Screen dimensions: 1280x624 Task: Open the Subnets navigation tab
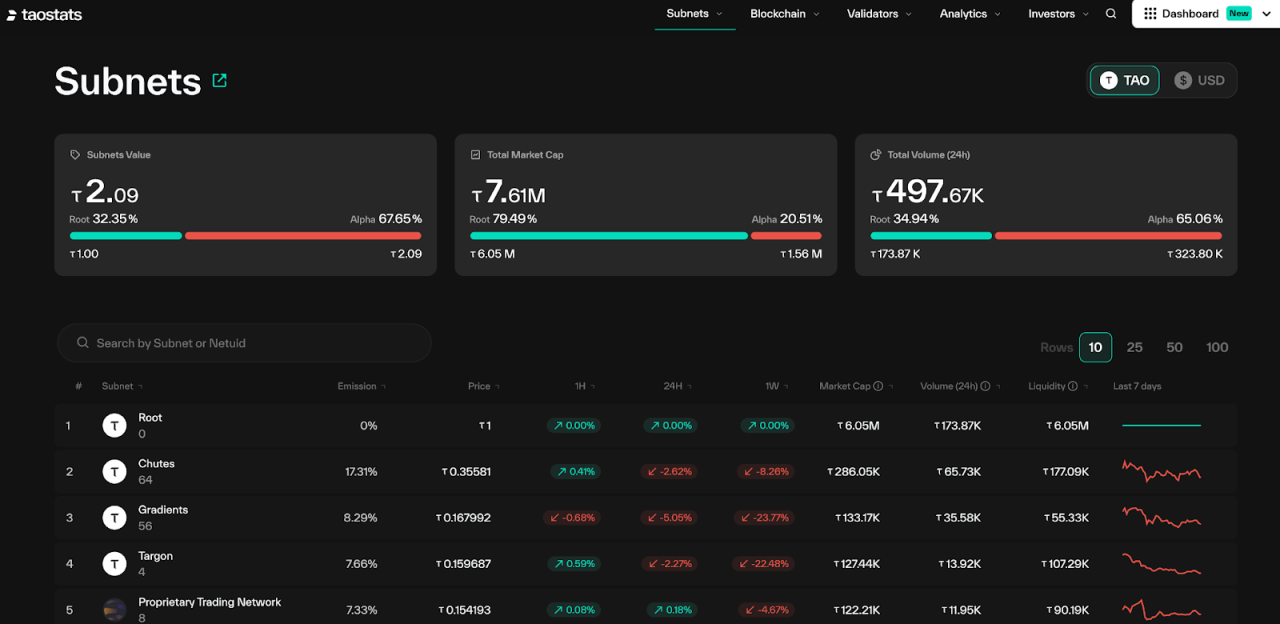click(x=694, y=14)
